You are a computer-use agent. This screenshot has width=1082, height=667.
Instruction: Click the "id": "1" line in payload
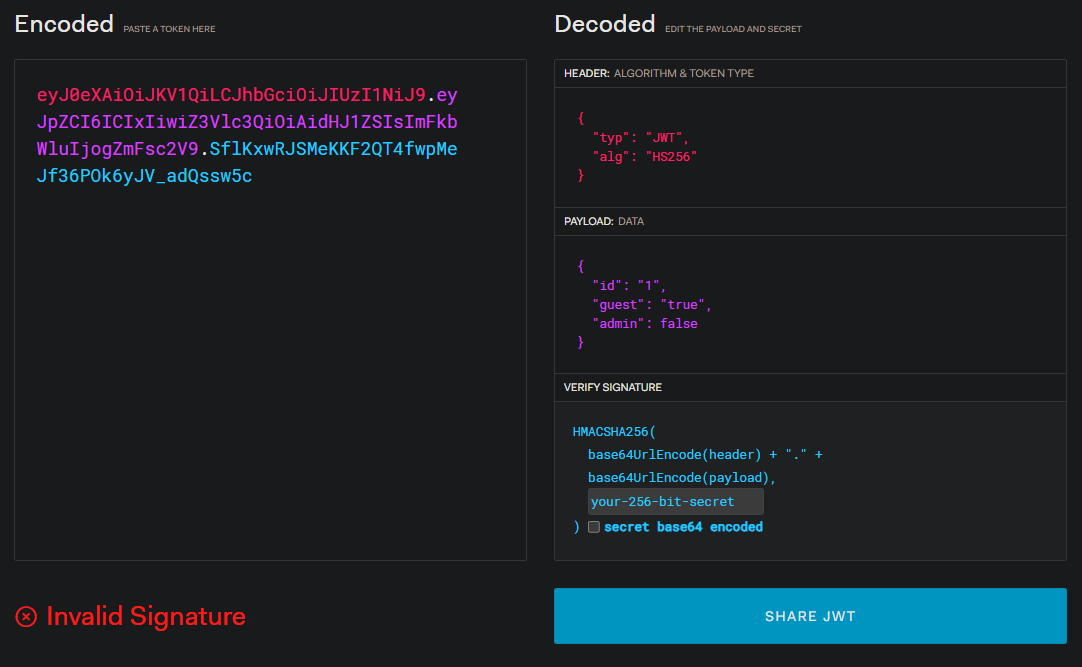tap(628, 285)
